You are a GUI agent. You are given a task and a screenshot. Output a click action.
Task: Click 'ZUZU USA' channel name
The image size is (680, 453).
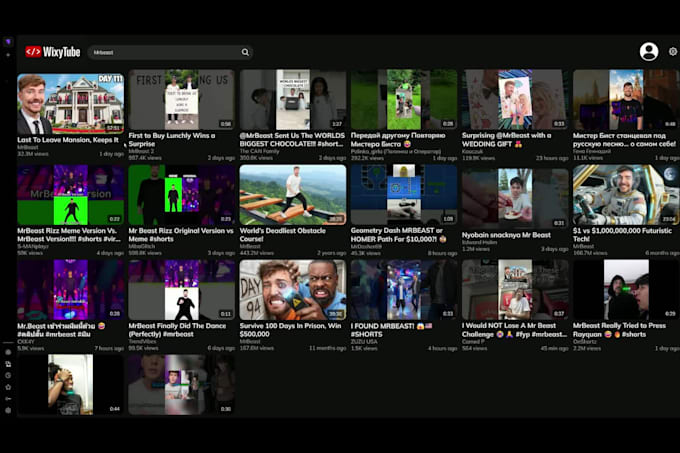(x=364, y=342)
